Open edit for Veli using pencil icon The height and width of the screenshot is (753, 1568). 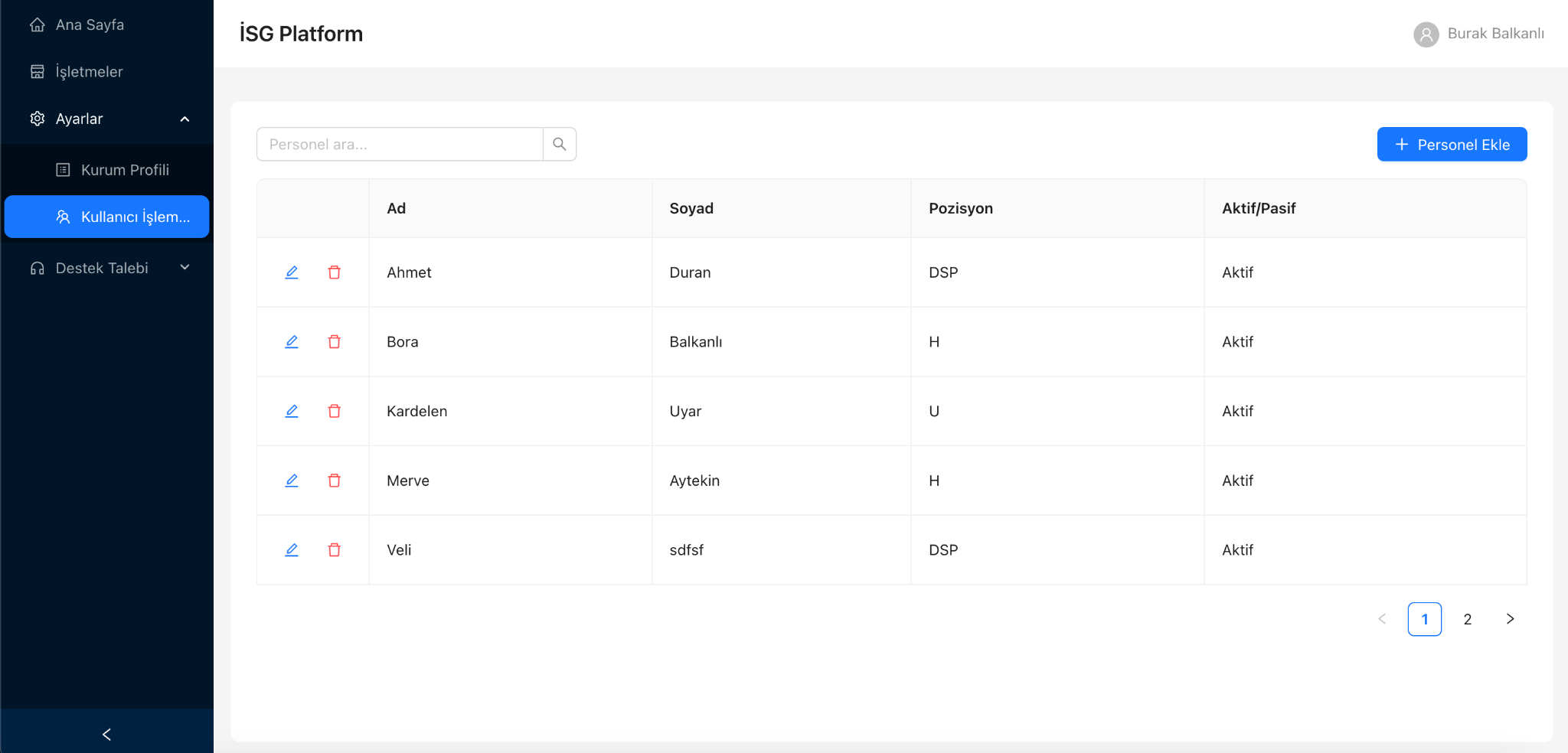[x=292, y=550]
